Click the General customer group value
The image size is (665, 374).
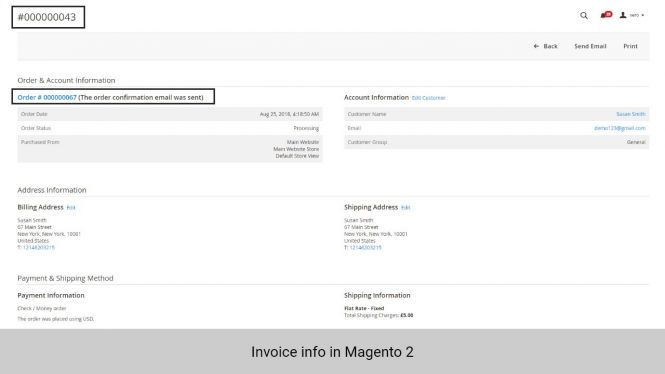click(636, 142)
